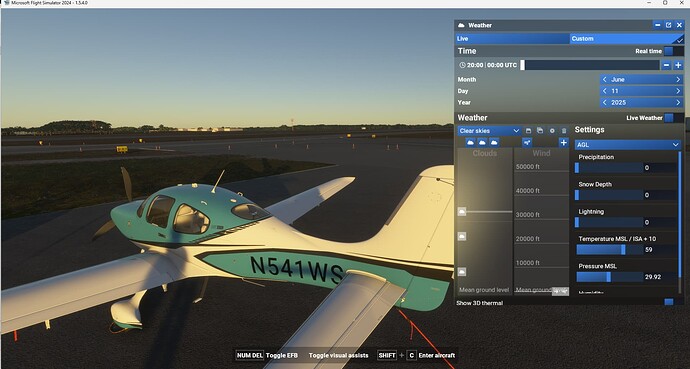Click the 50000 ft altitude label
Viewport: 690px width, 369px height.
pos(528,167)
